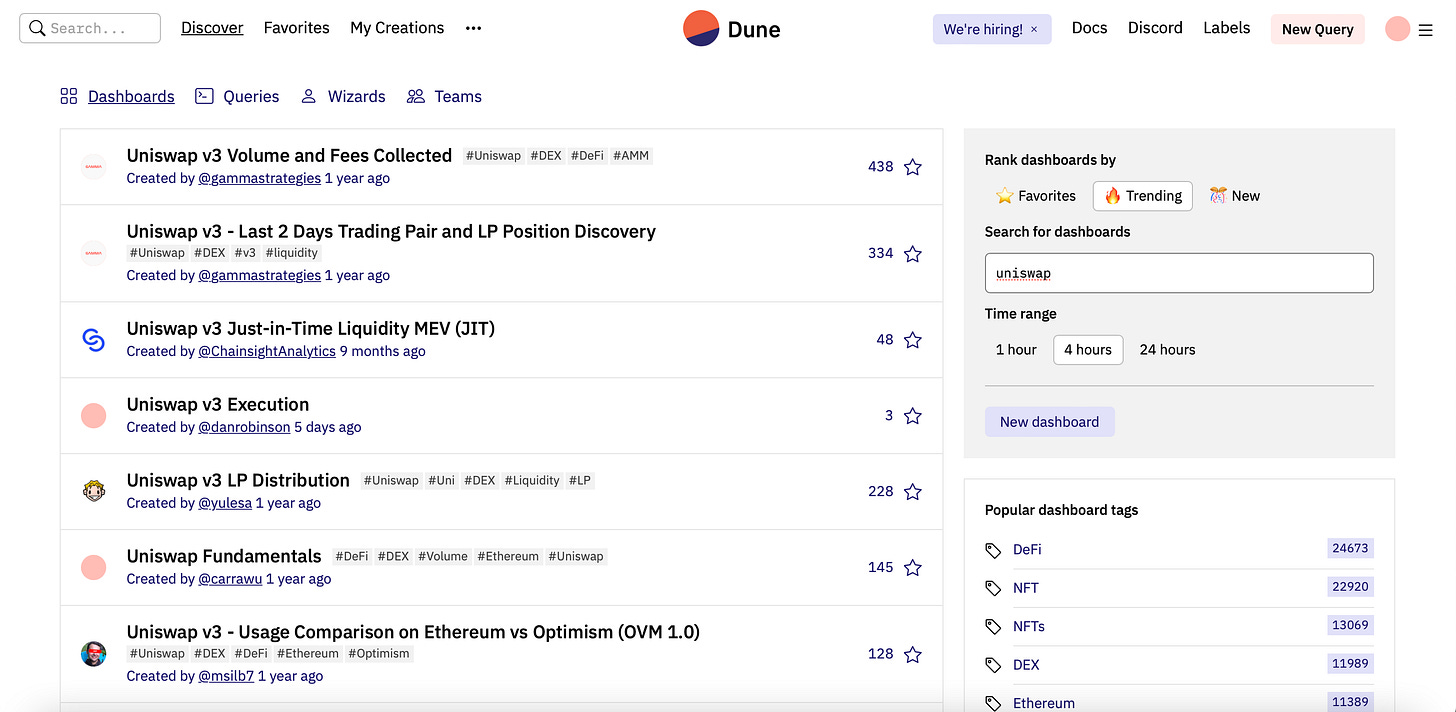The width and height of the screenshot is (1456, 712).
Task: Open the Discover menu item
Action: [212, 28]
